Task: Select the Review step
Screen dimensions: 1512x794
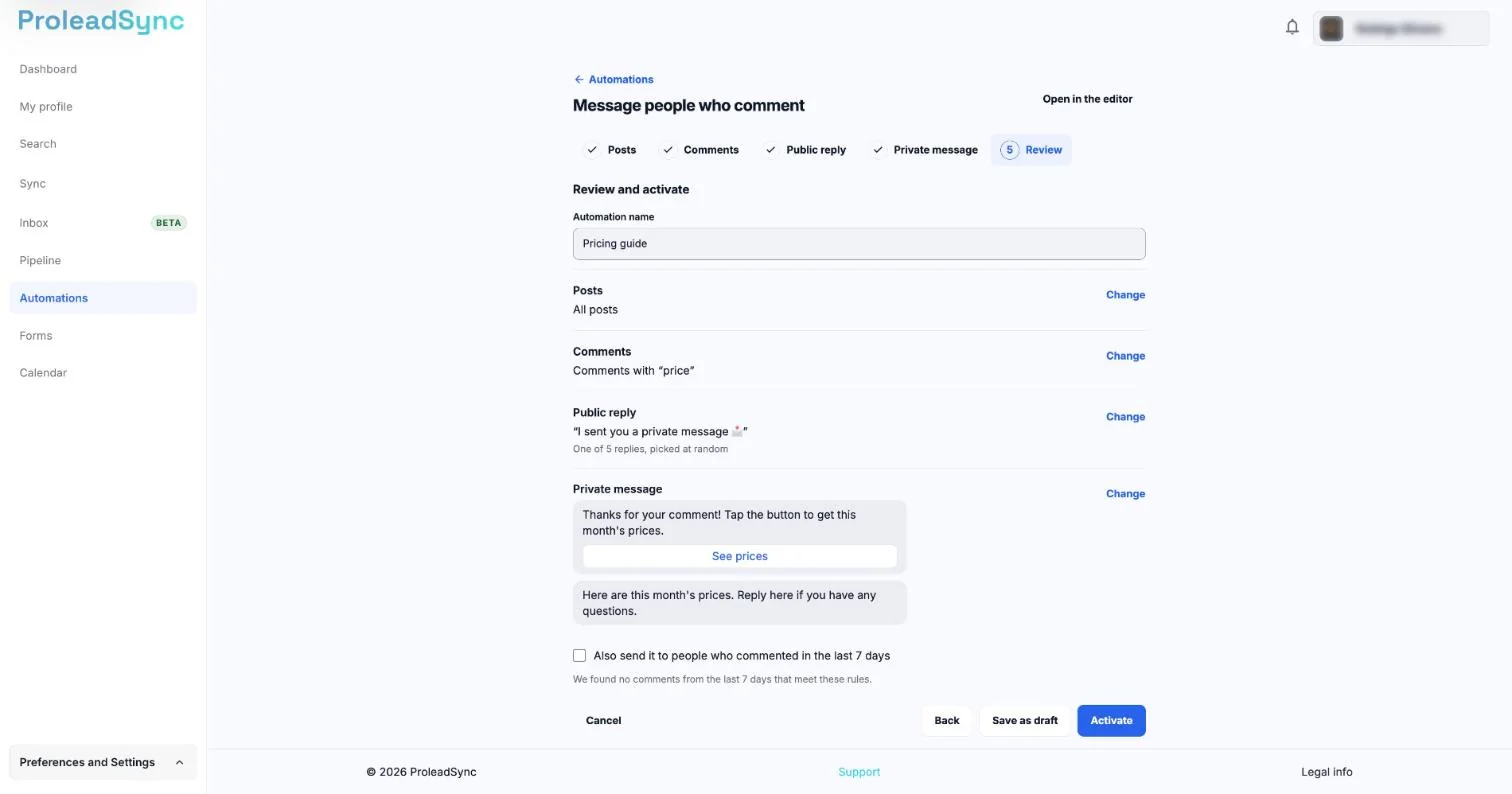Action: (x=1031, y=150)
